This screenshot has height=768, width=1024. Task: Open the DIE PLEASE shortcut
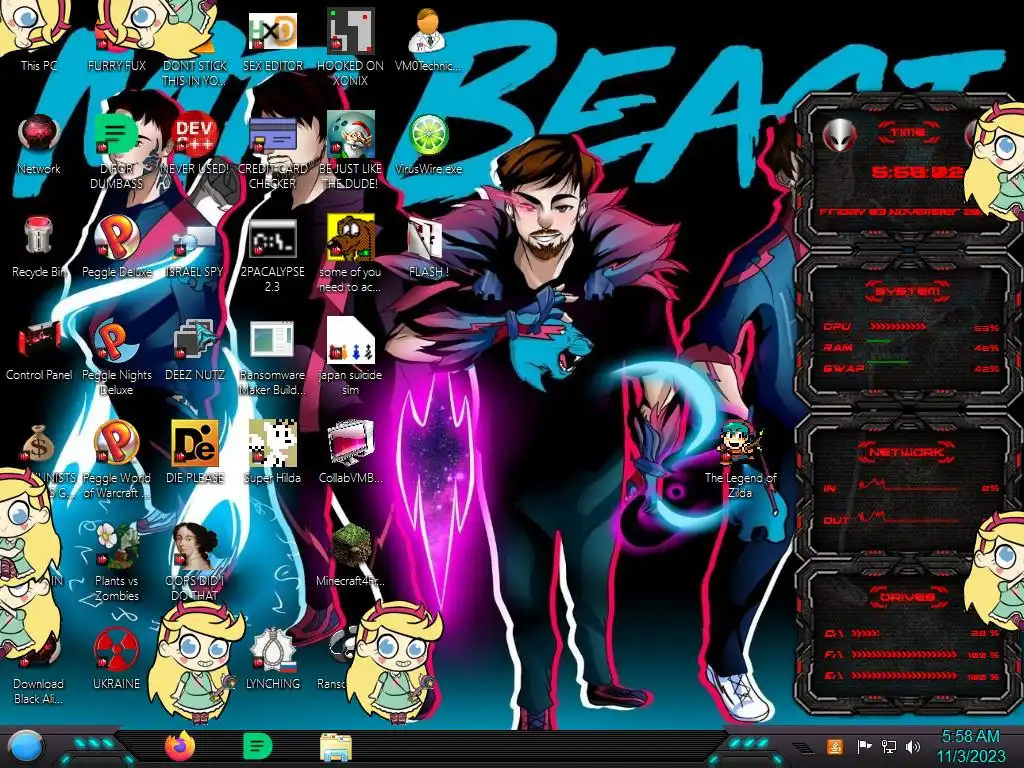(194, 452)
